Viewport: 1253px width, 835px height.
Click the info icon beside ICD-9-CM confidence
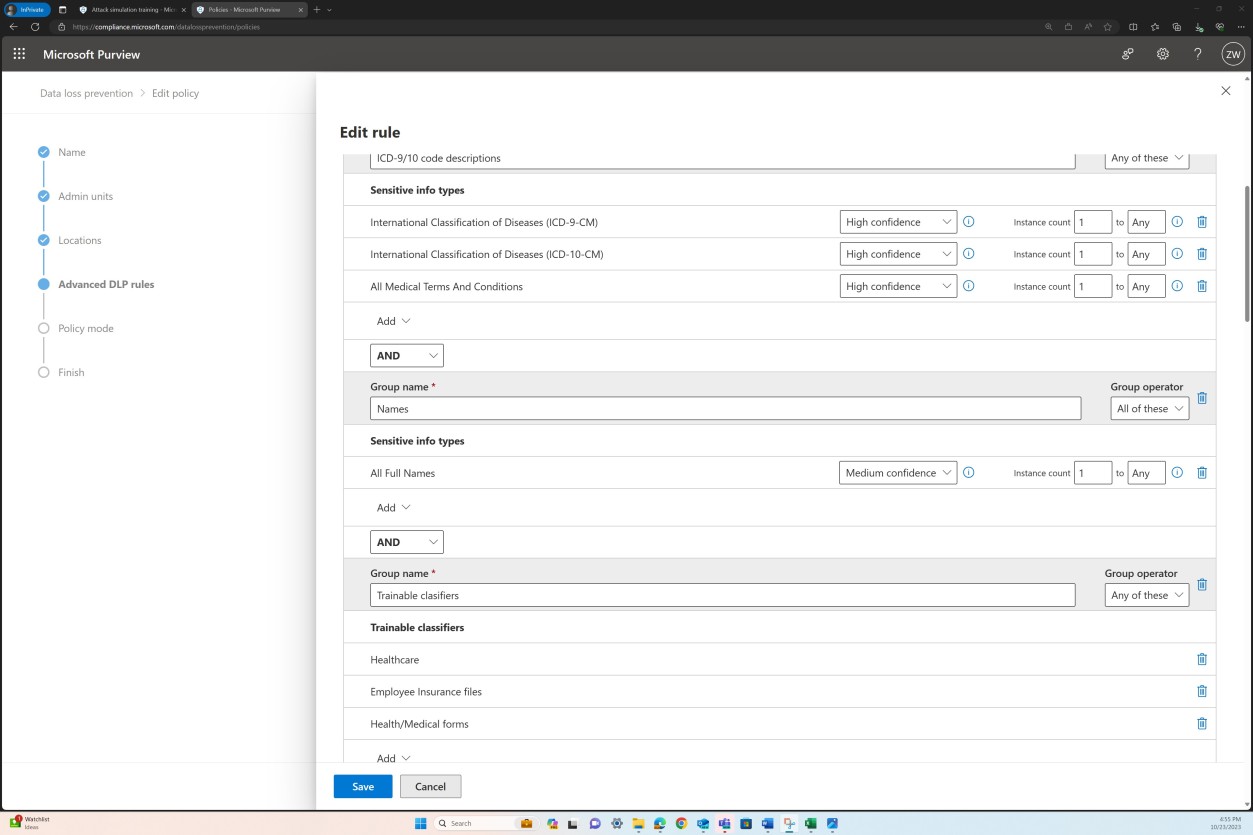968,221
